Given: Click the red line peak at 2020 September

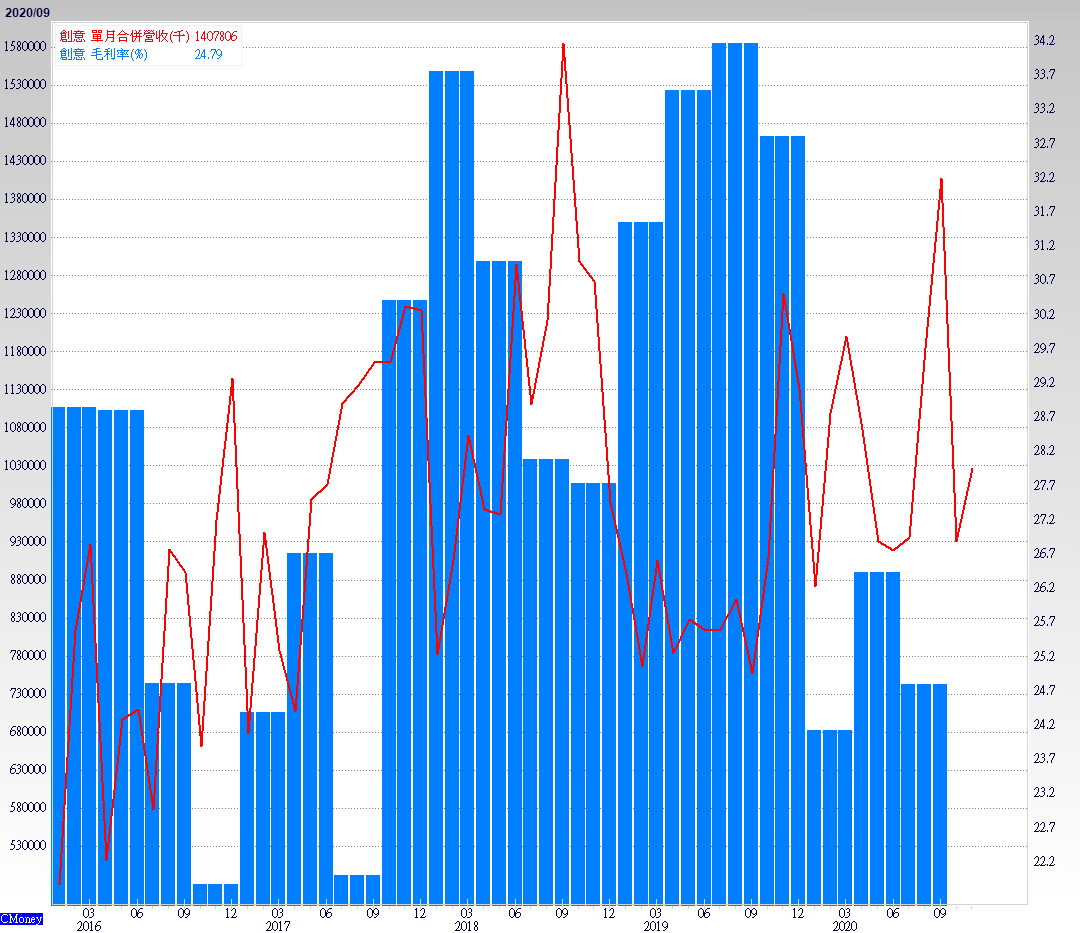Looking at the screenshot, I should coord(941,179).
